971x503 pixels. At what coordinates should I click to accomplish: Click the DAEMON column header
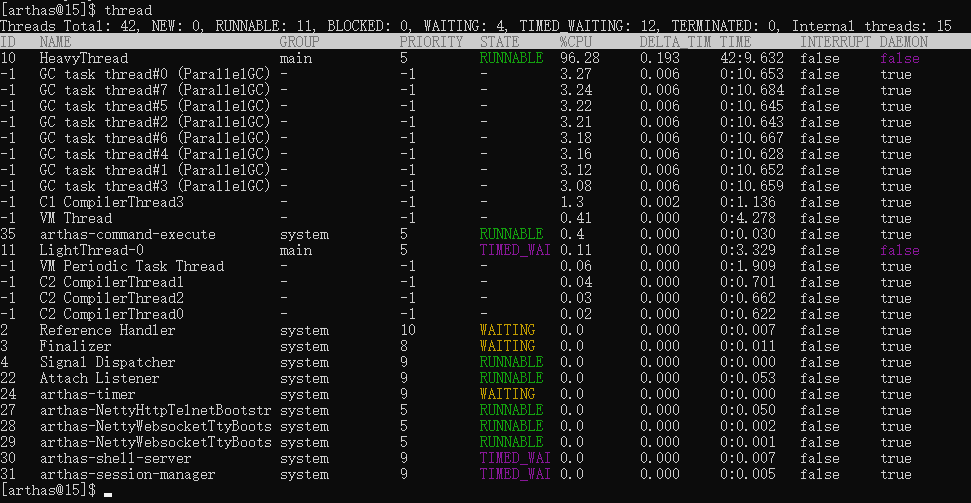point(904,42)
